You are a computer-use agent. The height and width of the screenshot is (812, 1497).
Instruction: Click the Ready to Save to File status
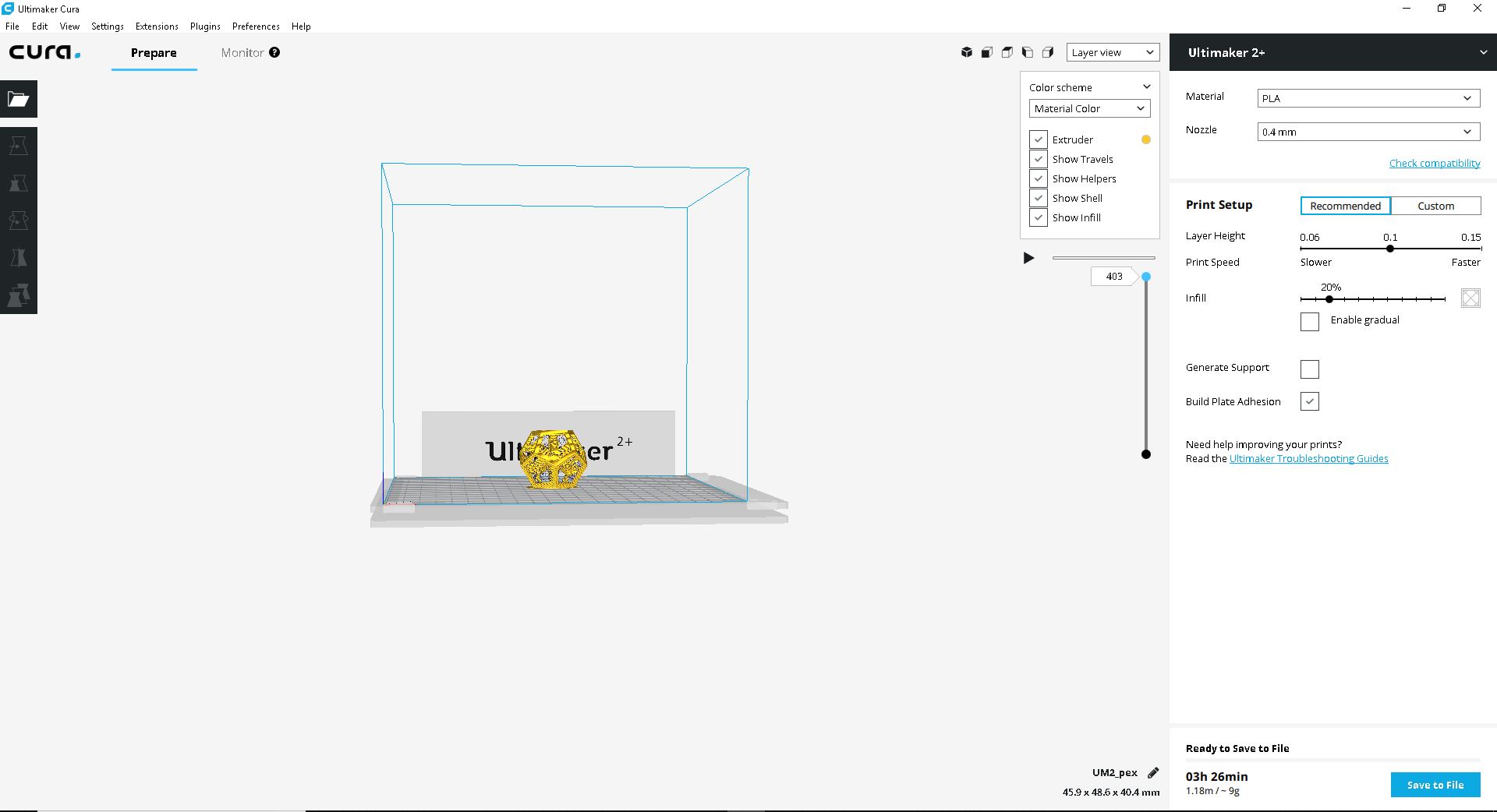click(x=1237, y=748)
